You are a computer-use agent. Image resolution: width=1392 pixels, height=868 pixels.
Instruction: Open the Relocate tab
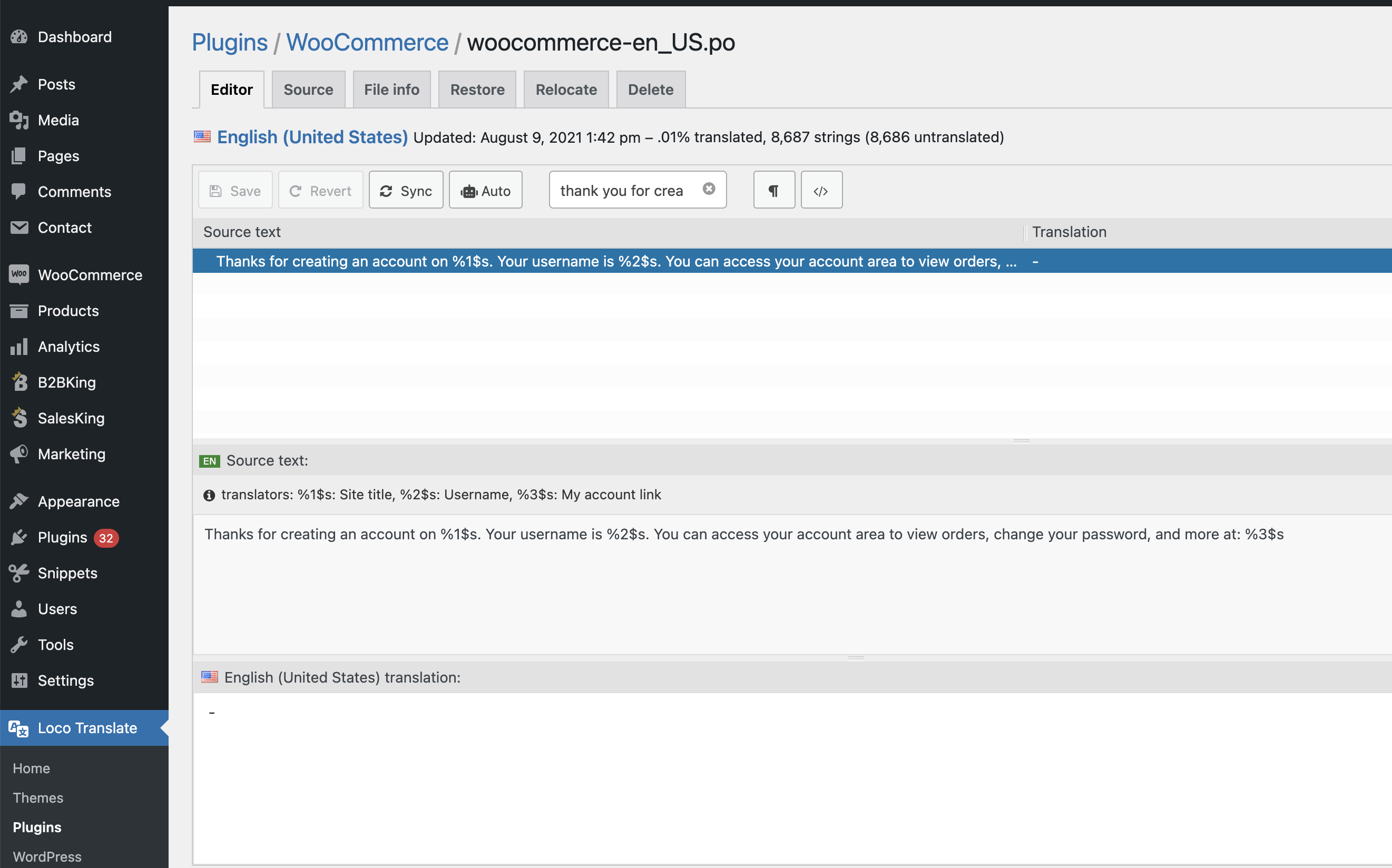566,90
